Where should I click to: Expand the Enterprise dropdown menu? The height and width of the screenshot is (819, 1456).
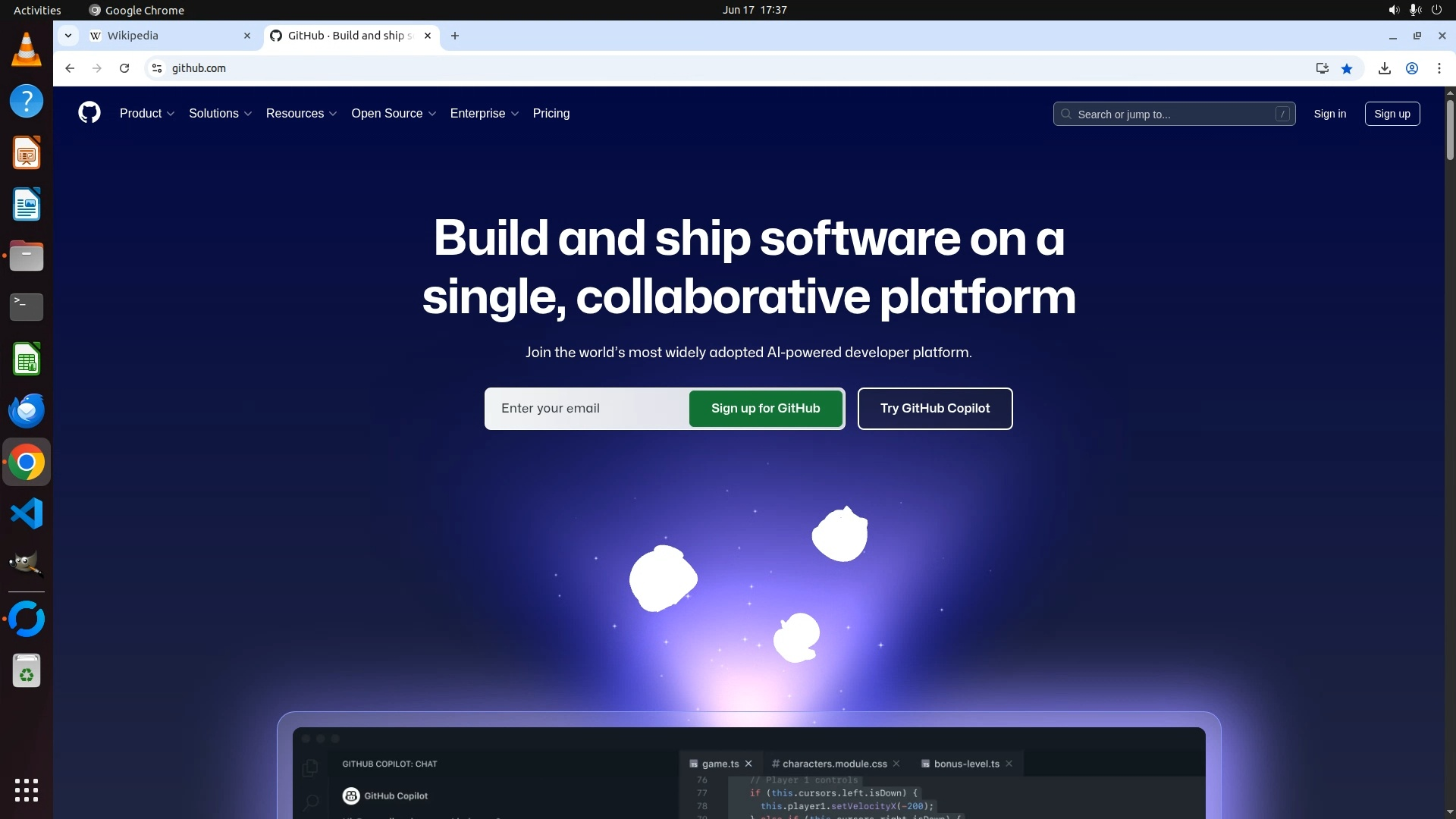pos(484,113)
